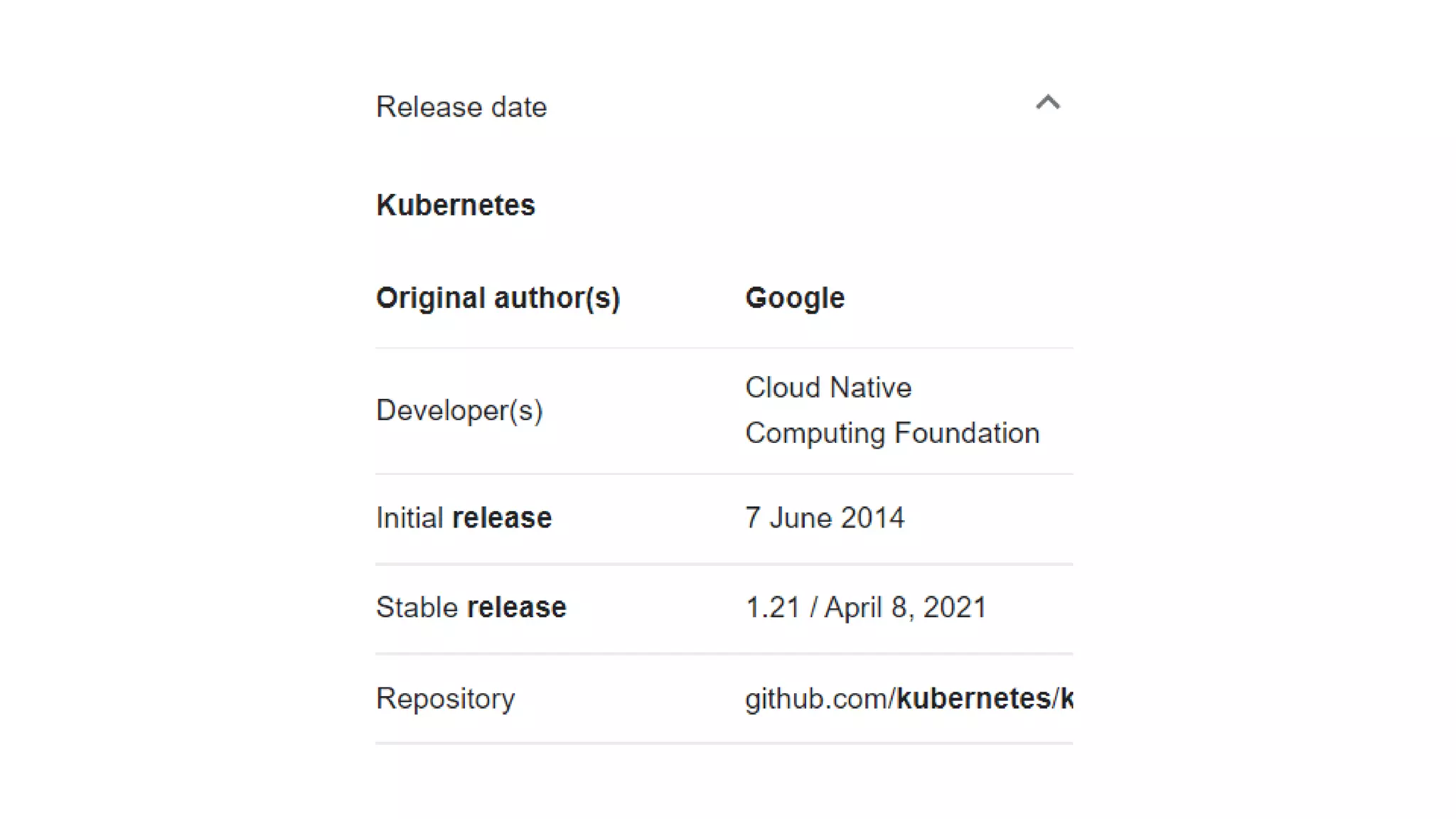This screenshot has height=819, width=1456.
Task: Click the Stable release label
Action: point(471,608)
